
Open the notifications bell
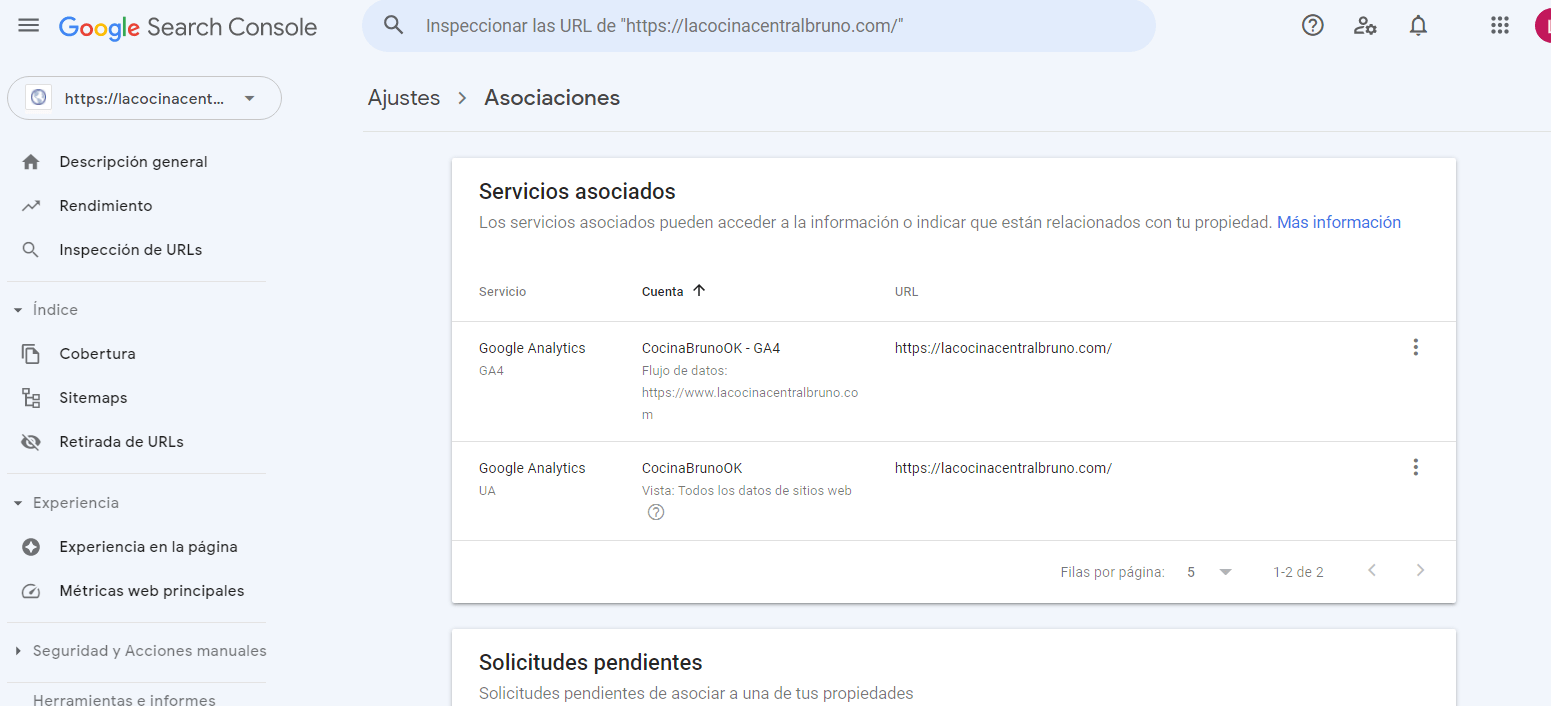(x=1418, y=26)
